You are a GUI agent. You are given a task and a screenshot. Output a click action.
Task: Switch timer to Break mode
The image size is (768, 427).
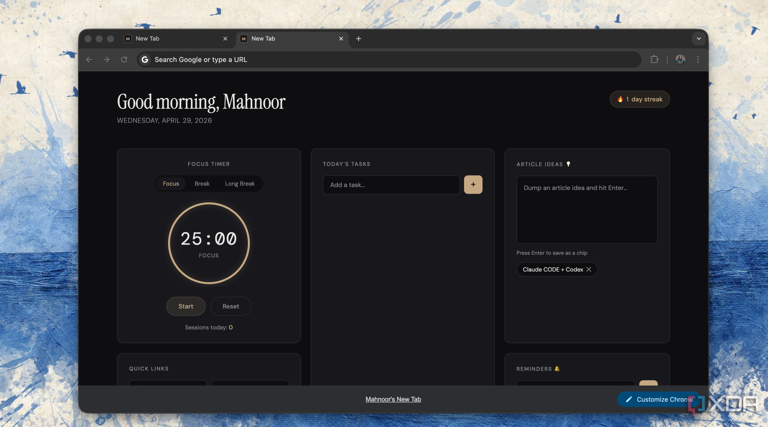(x=202, y=184)
